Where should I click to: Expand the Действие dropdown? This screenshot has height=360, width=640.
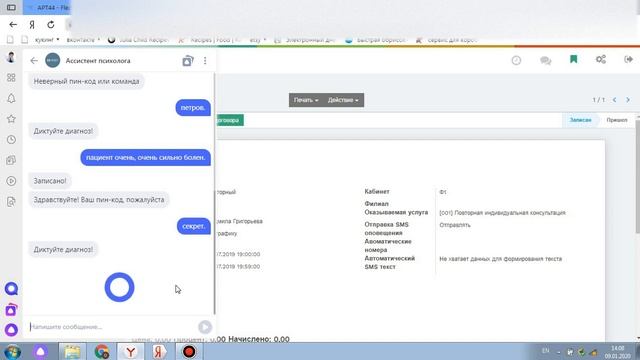(343, 100)
